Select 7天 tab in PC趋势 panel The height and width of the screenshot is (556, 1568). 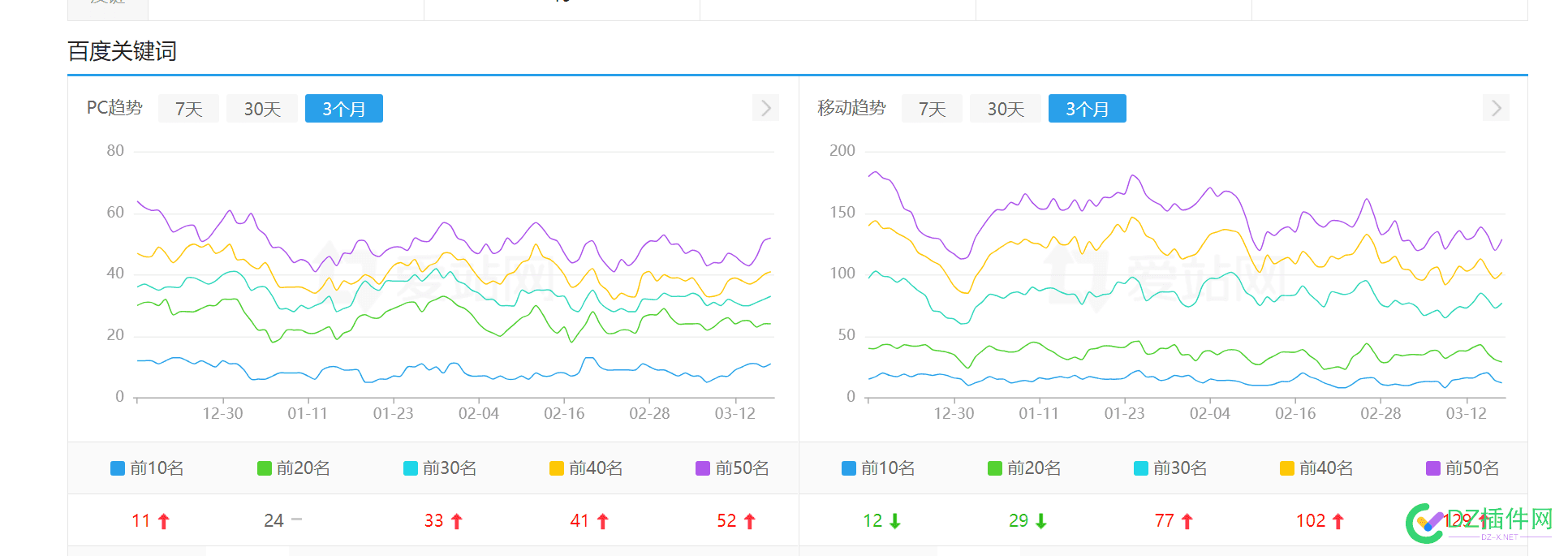point(188,109)
